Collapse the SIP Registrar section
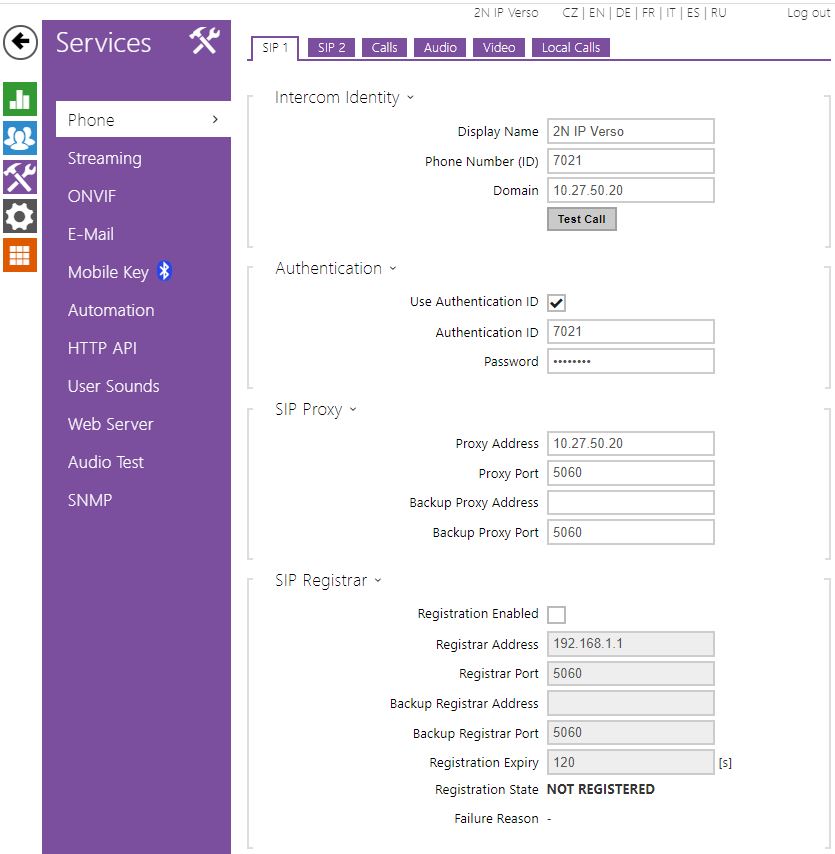The image size is (835, 854). 328,581
